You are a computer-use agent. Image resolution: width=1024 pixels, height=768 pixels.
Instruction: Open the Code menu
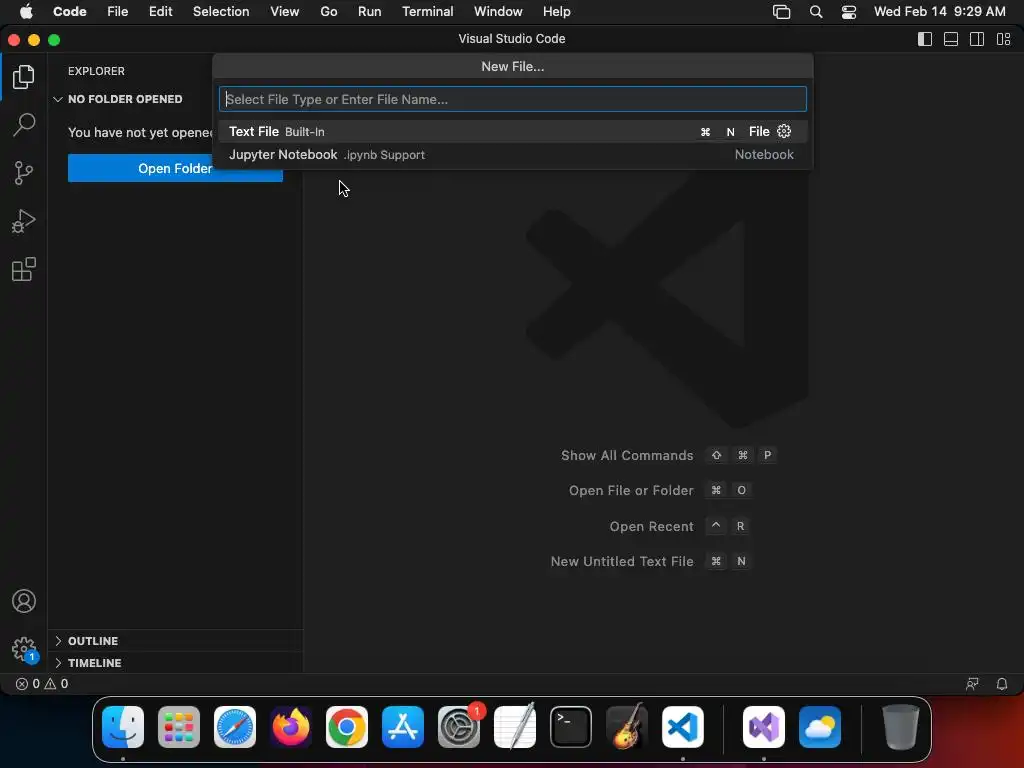coord(70,12)
